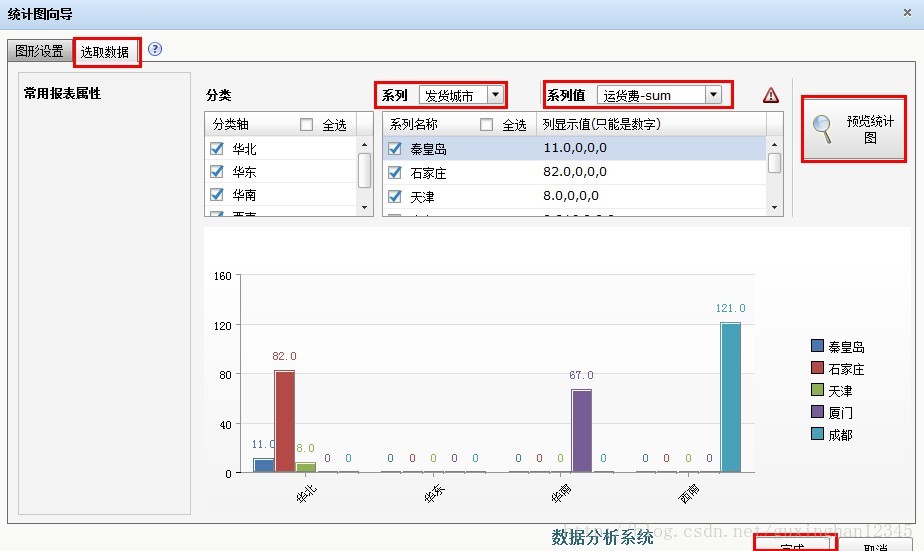The image size is (924, 551).
Task: Select the 82.0,0,0,0 value cell
Action: point(651,172)
